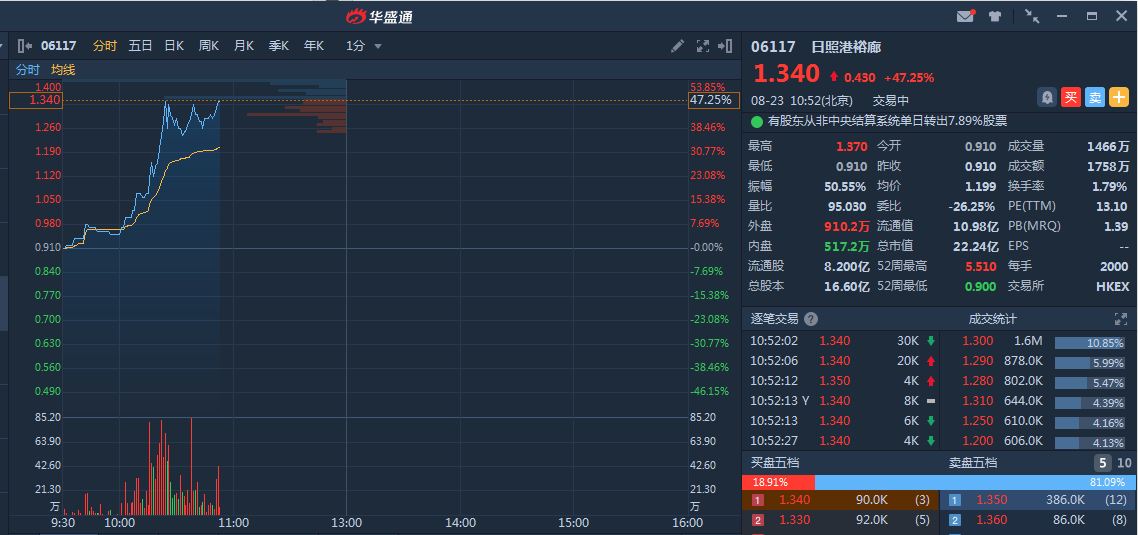This screenshot has width=1138, height=535.
Task: Click the buy/sell ratio bar
Action: point(939,482)
